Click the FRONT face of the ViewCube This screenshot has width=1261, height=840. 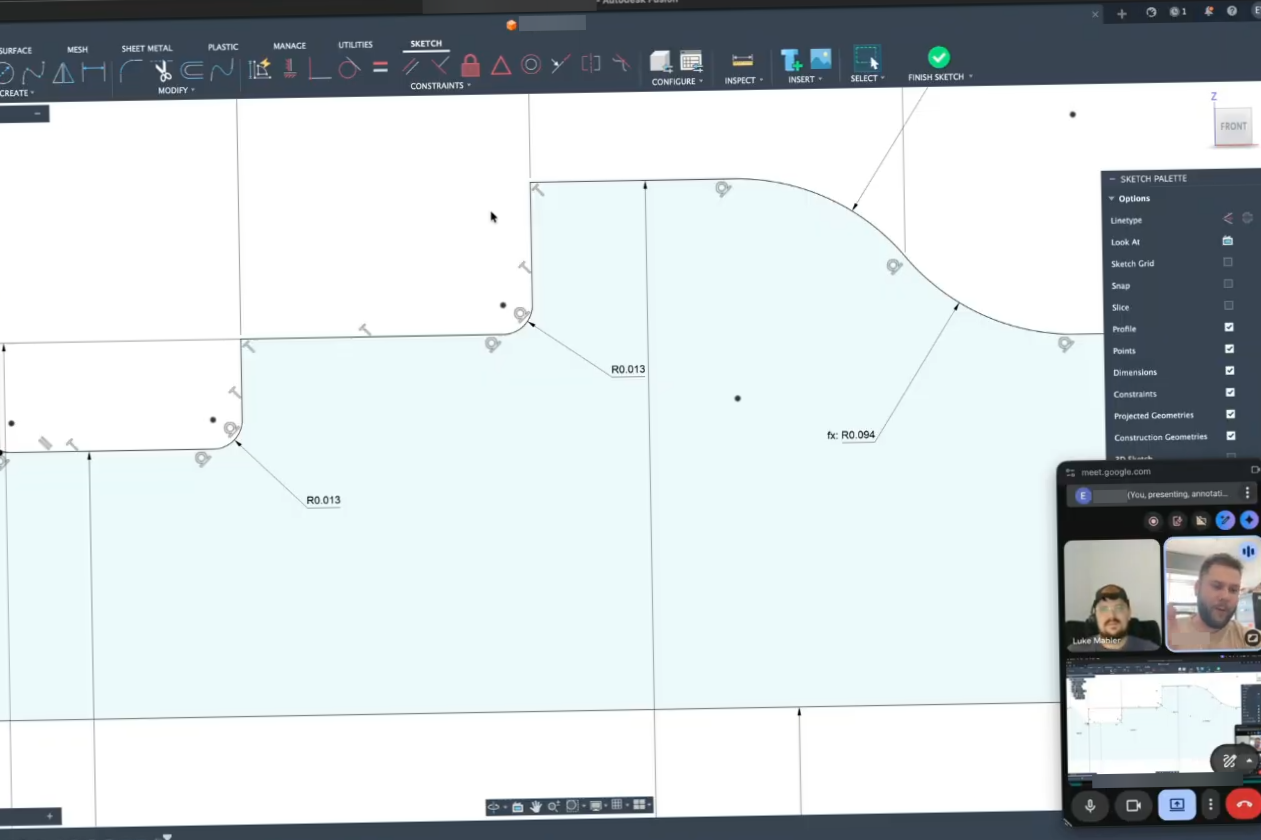click(1234, 126)
